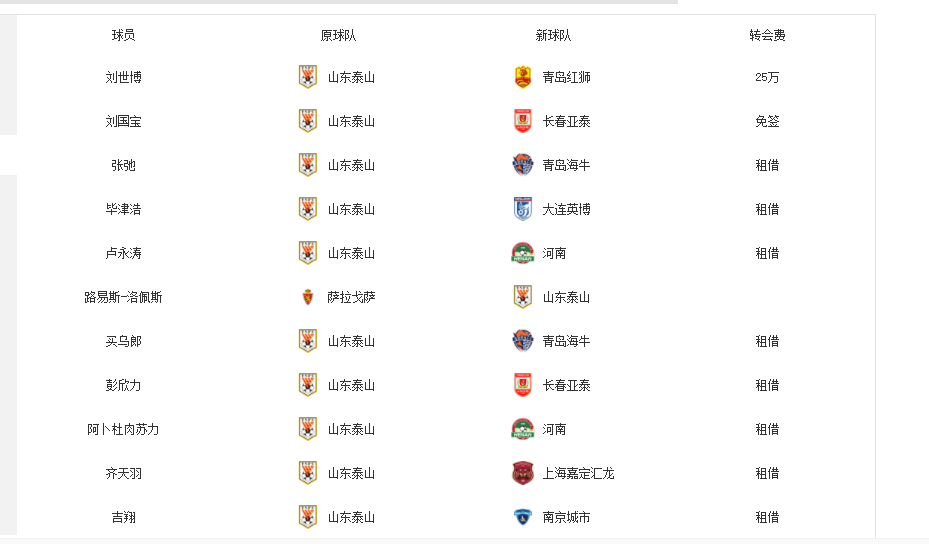Click Changchun Yatai crest in 刘国宝 row
The height and width of the screenshot is (544, 929).
522,121
